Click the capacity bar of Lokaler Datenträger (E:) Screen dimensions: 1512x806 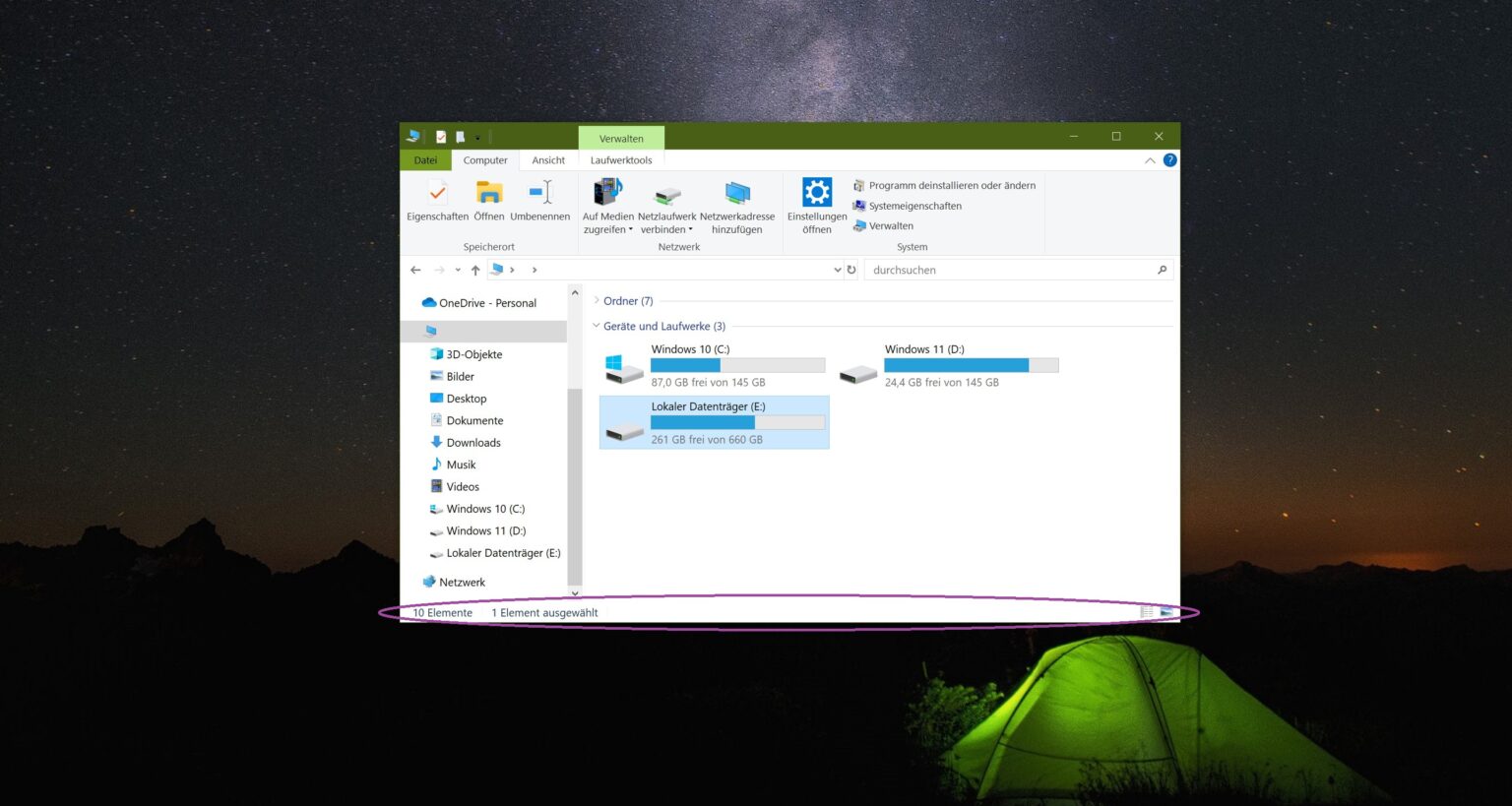coord(737,421)
